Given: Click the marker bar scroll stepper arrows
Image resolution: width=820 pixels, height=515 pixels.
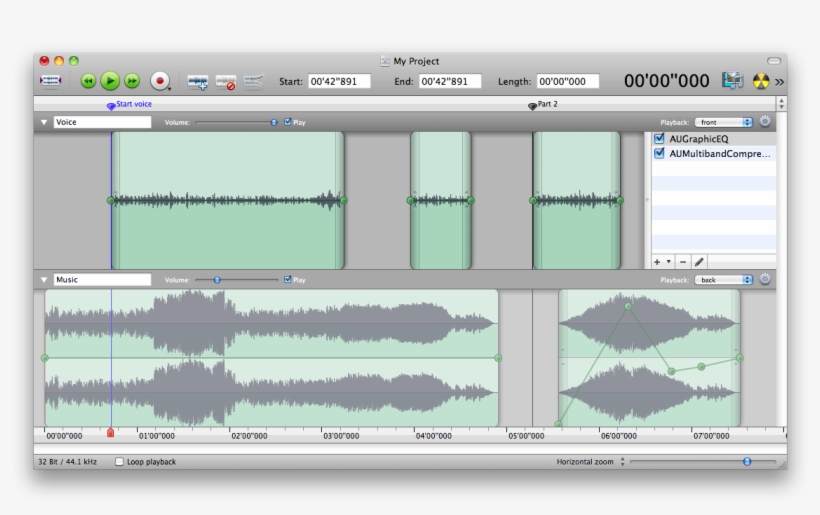Looking at the screenshot, I should pyautogui.click(x=781, y=104).
